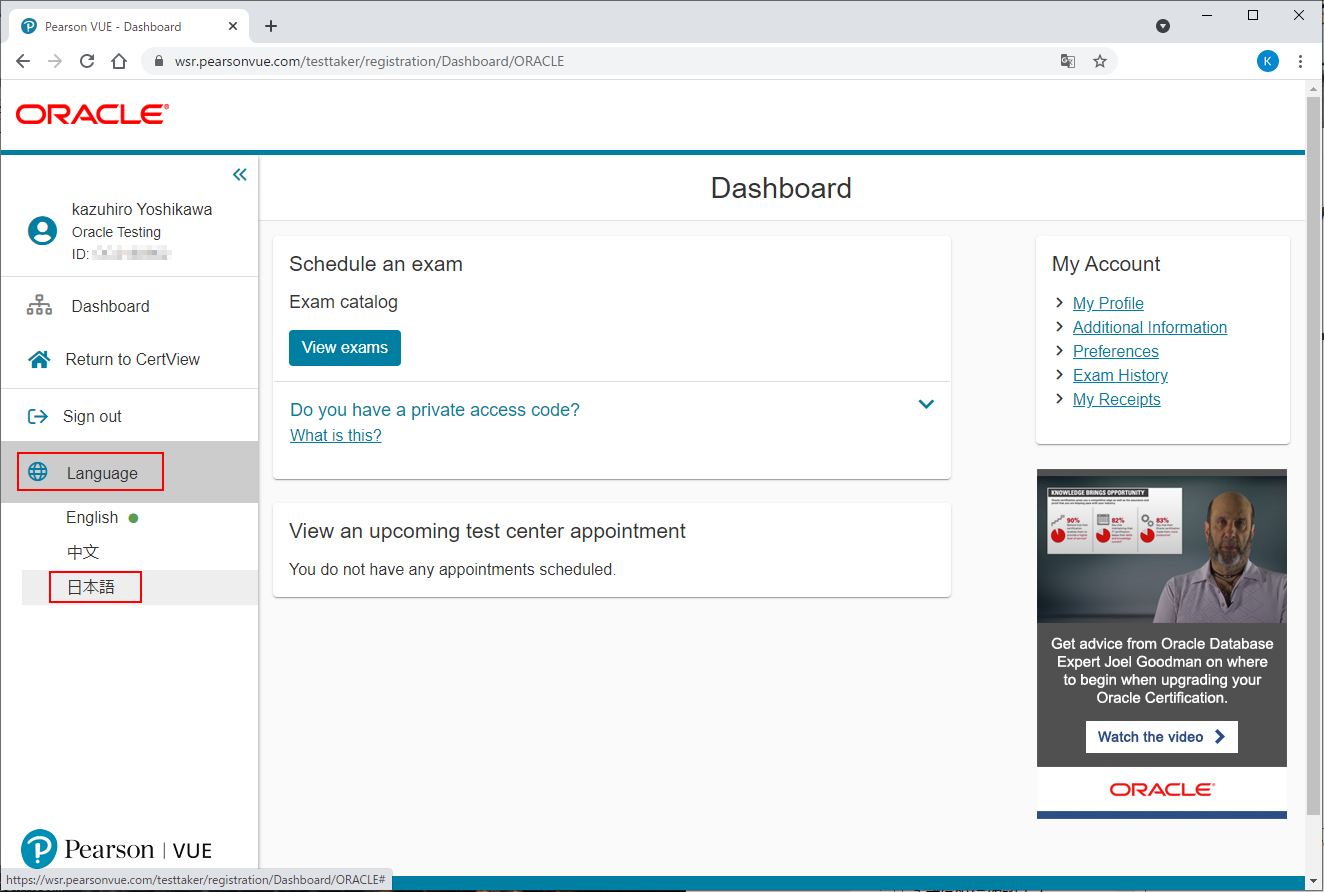Click Watch the video in Oracle ad

click(1161, 737)
